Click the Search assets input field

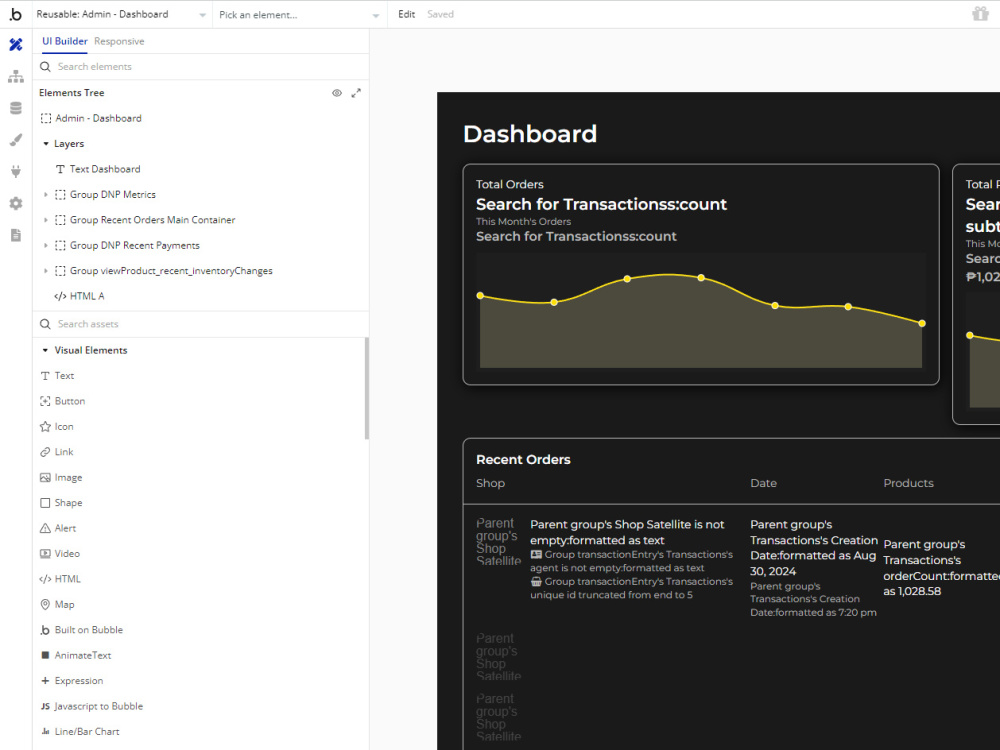click(201, 324)
